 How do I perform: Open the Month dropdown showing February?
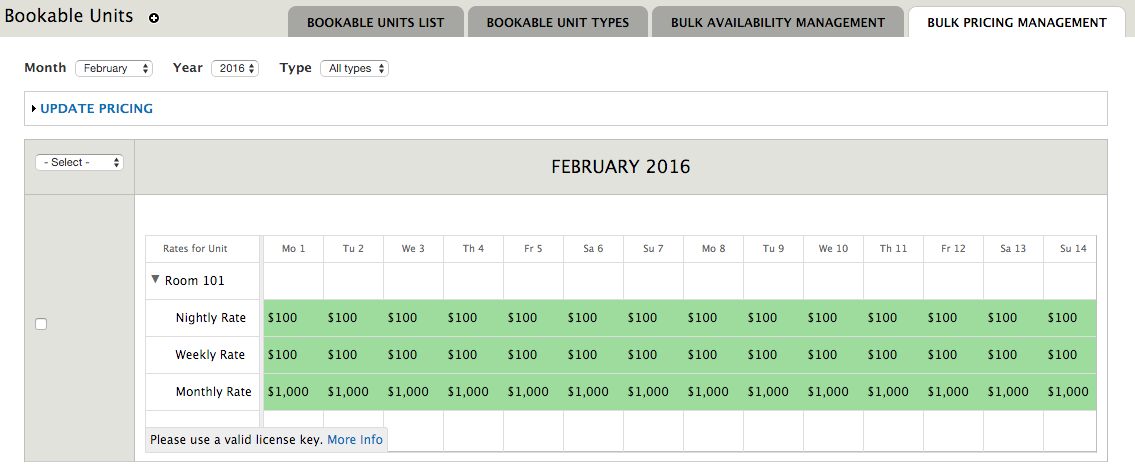pyautogui.click(x=114, y=68)
